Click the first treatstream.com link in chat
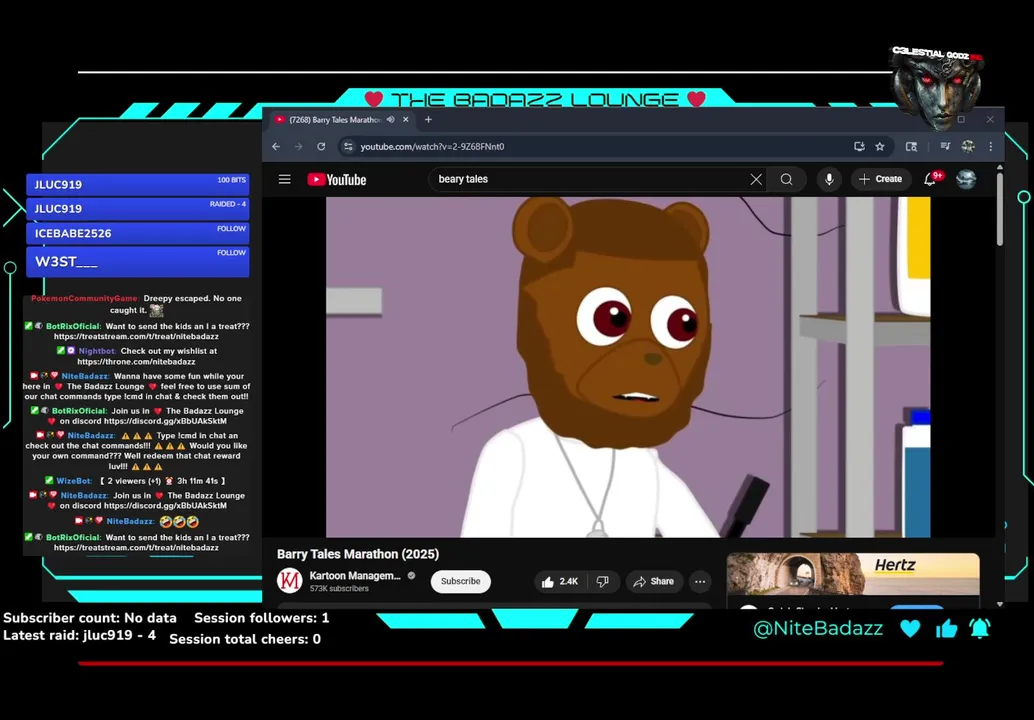1034x720 pixels. pos(136,337)
